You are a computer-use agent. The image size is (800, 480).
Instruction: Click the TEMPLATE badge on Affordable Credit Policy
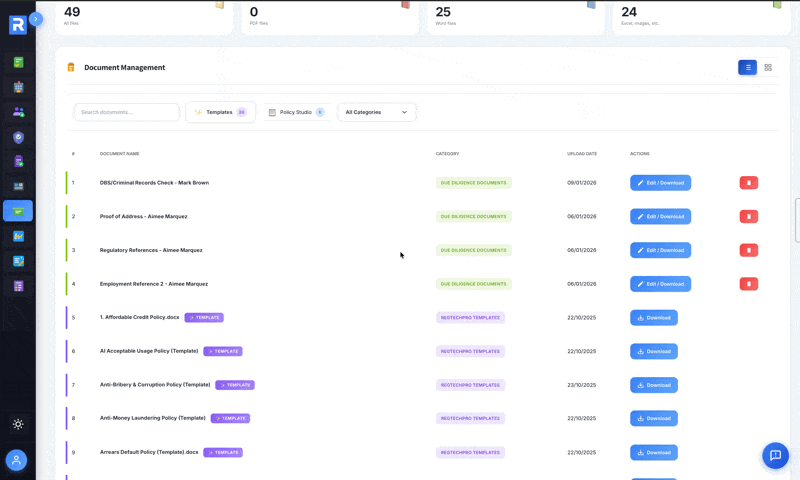tap(204, 317)
